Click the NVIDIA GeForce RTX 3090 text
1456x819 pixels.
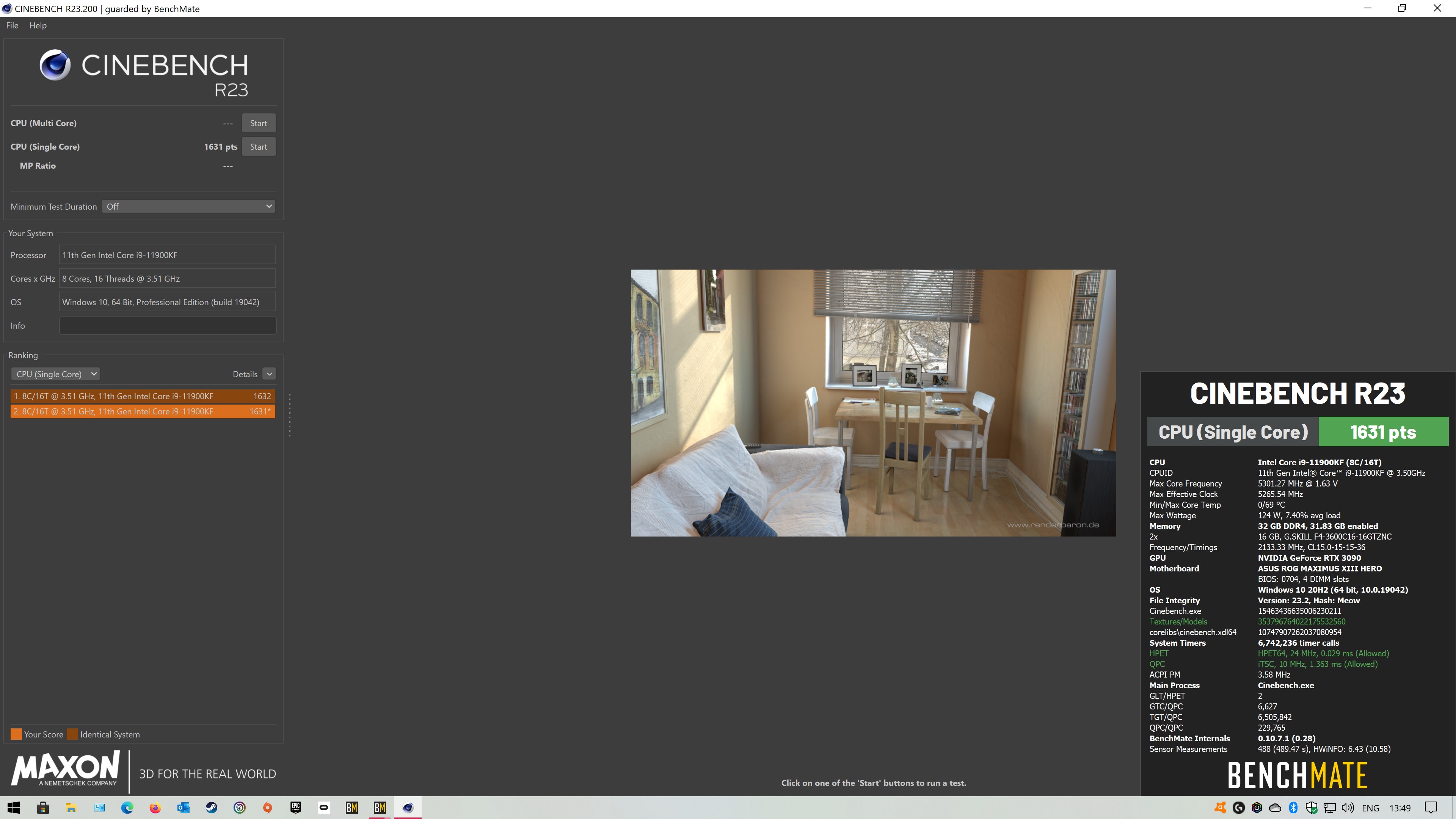(1309, 558)
